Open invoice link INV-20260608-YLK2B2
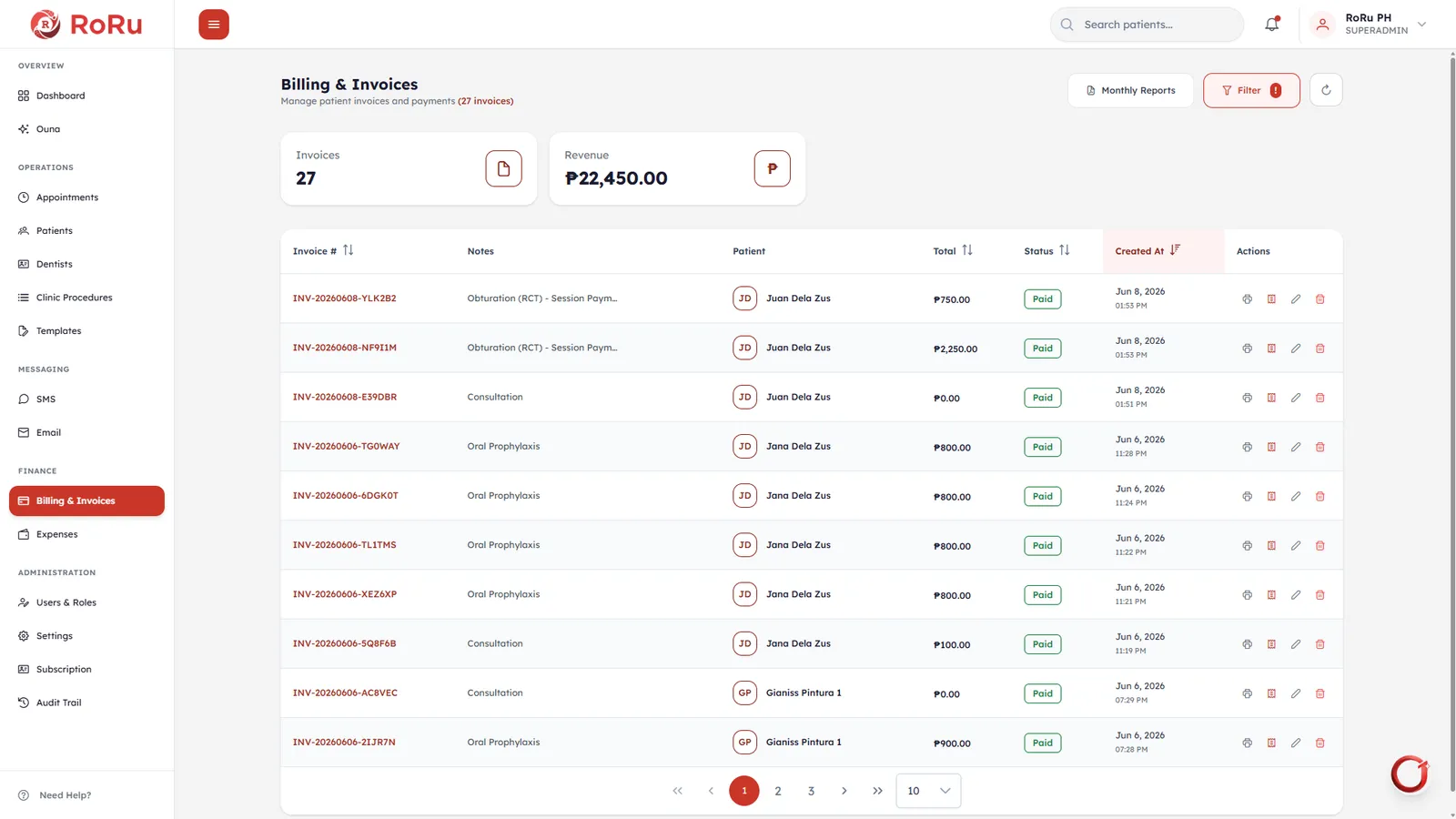 [344, 298]
